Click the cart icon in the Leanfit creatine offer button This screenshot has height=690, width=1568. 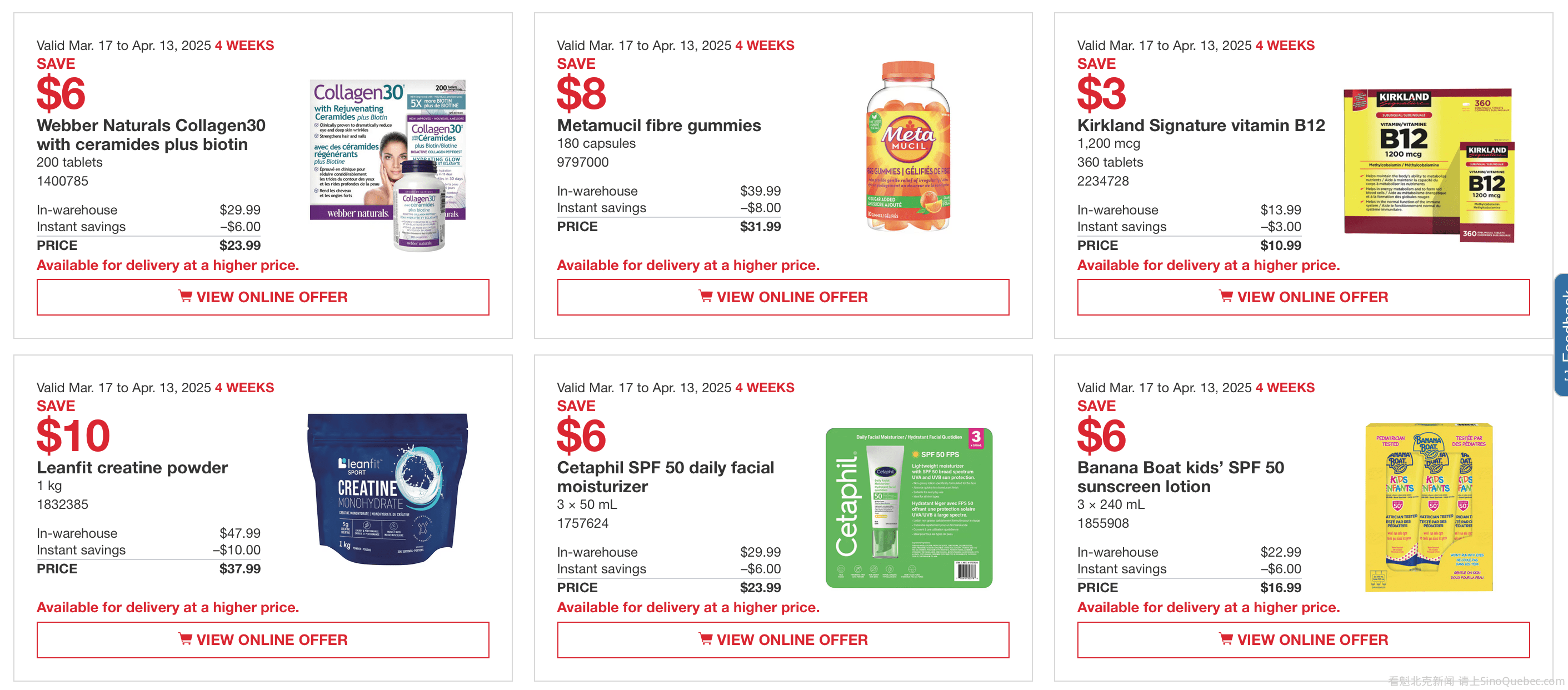point(185,639)
